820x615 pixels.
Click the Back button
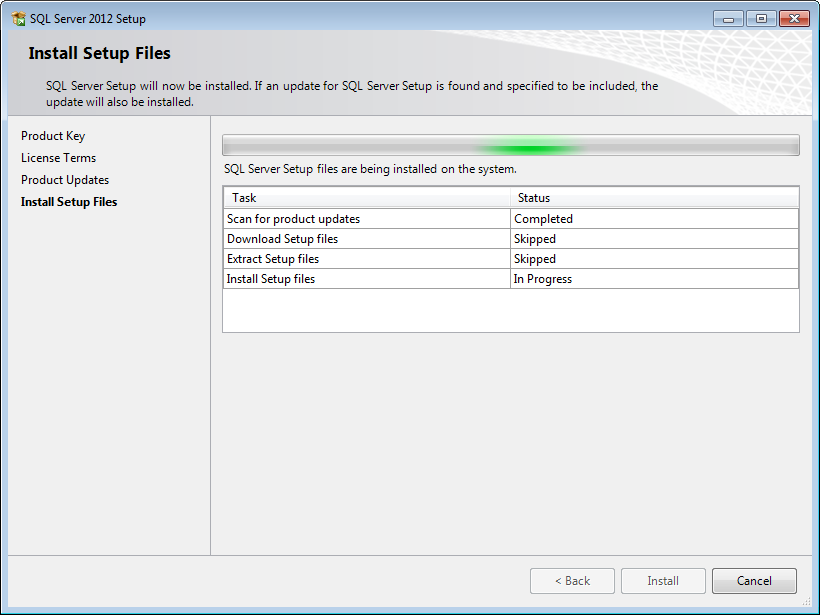(572, 581)
